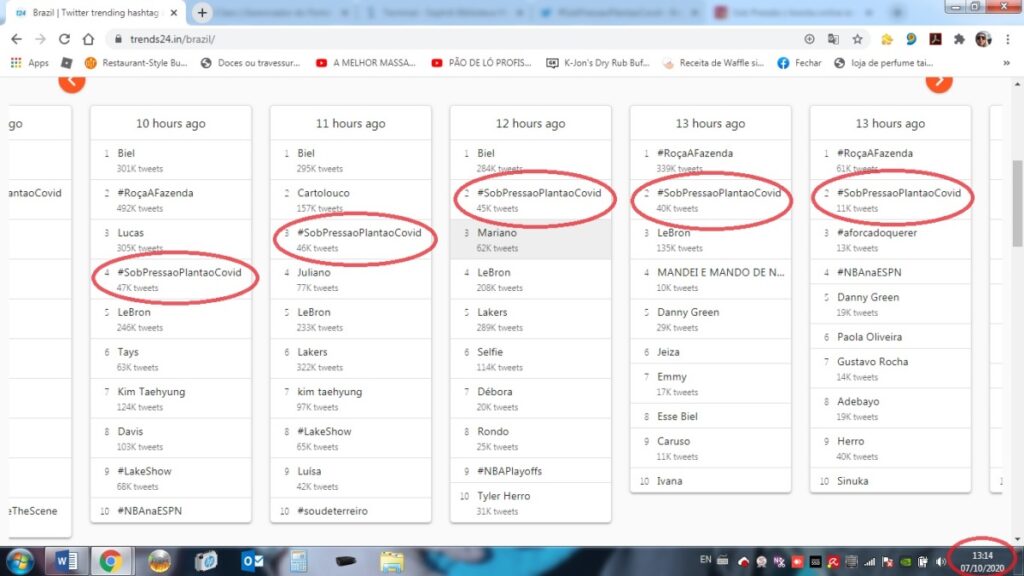Open #soudeterreiro trend link
Image resolution: width=1024 pixels, height=576 pixels.
click(x=332, y=511)
